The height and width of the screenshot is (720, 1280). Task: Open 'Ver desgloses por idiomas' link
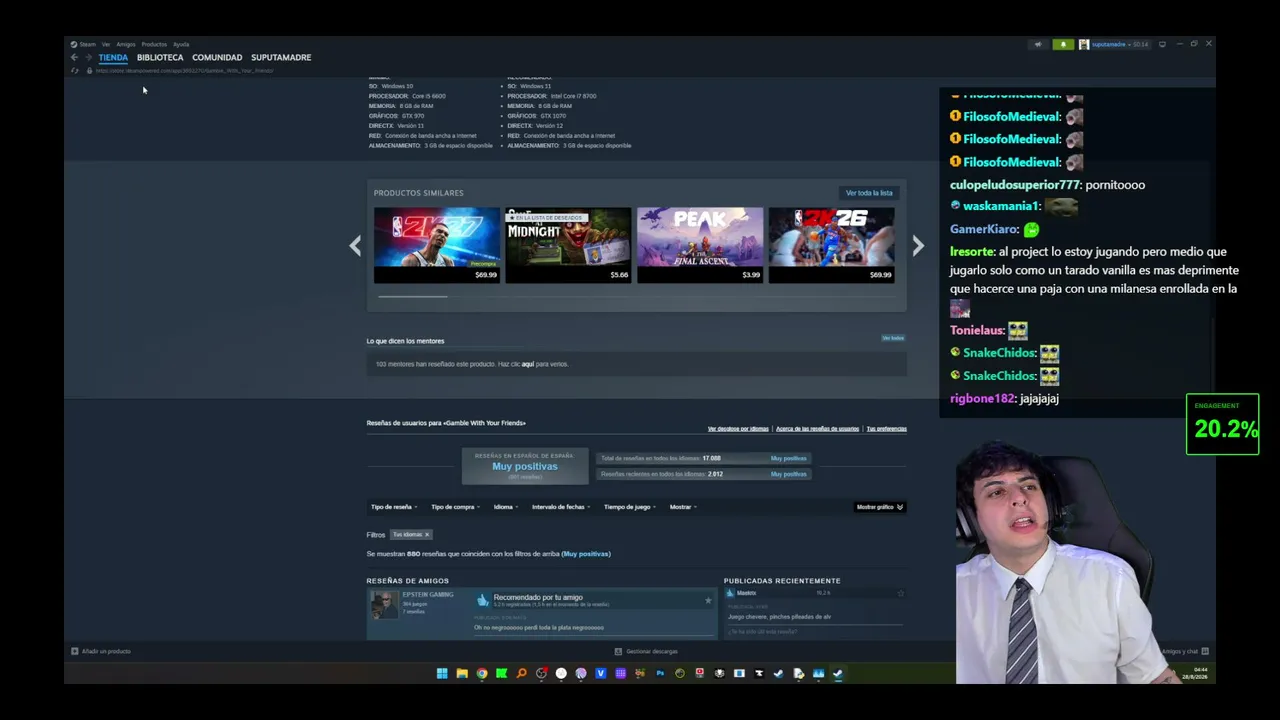tap(738, 429)
